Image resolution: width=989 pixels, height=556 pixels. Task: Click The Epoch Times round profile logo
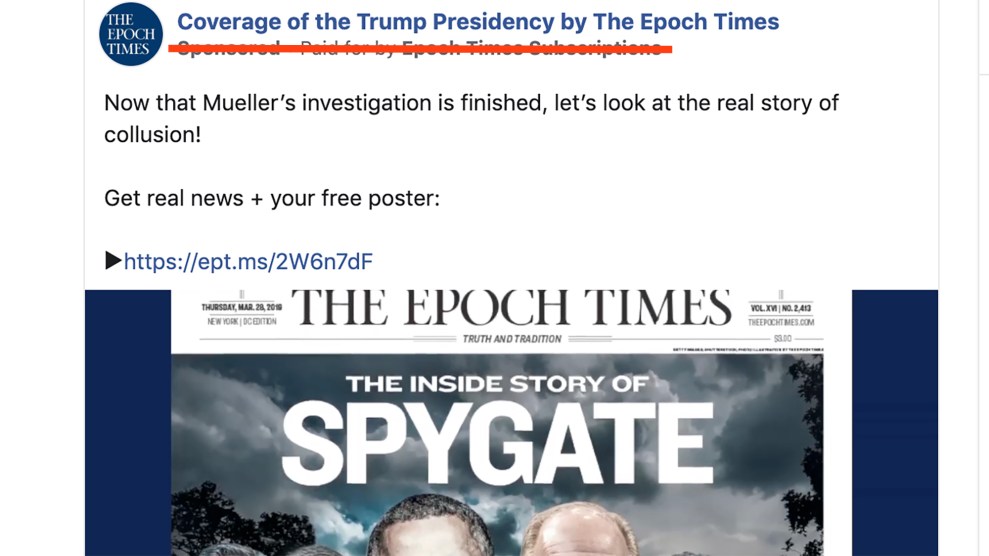coord(131,35)
